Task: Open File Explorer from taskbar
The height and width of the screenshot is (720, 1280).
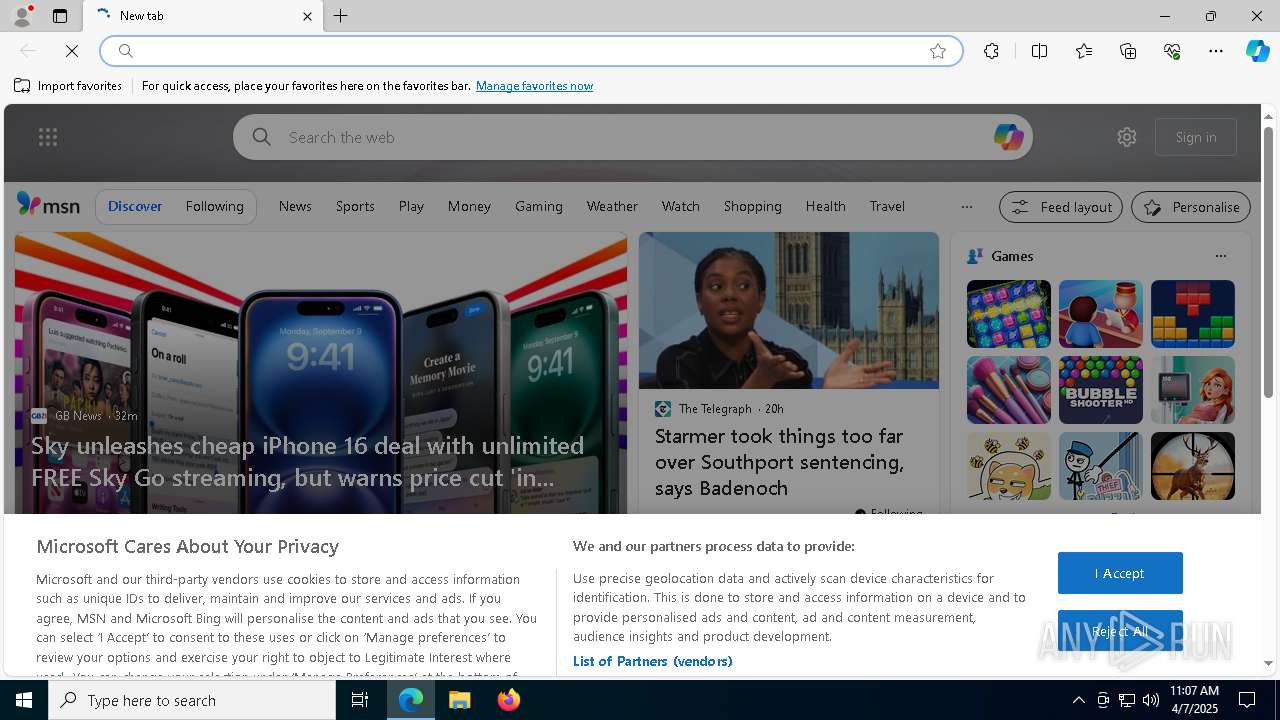Action: tap(460, 700)
